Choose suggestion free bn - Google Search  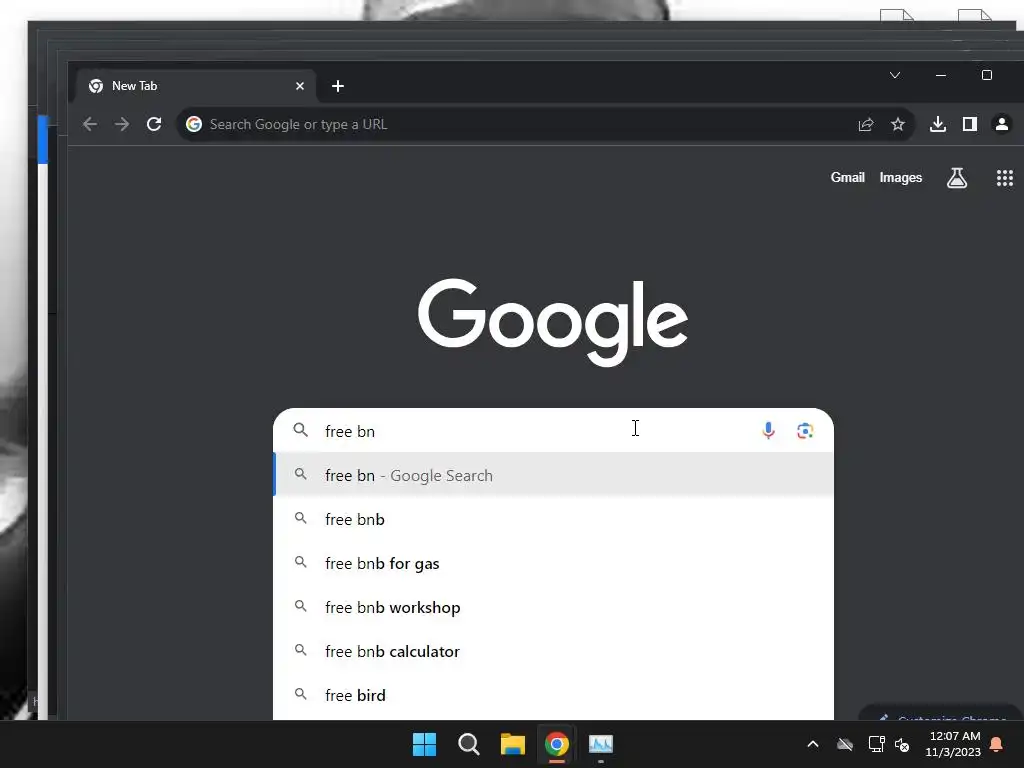(553, 475)
